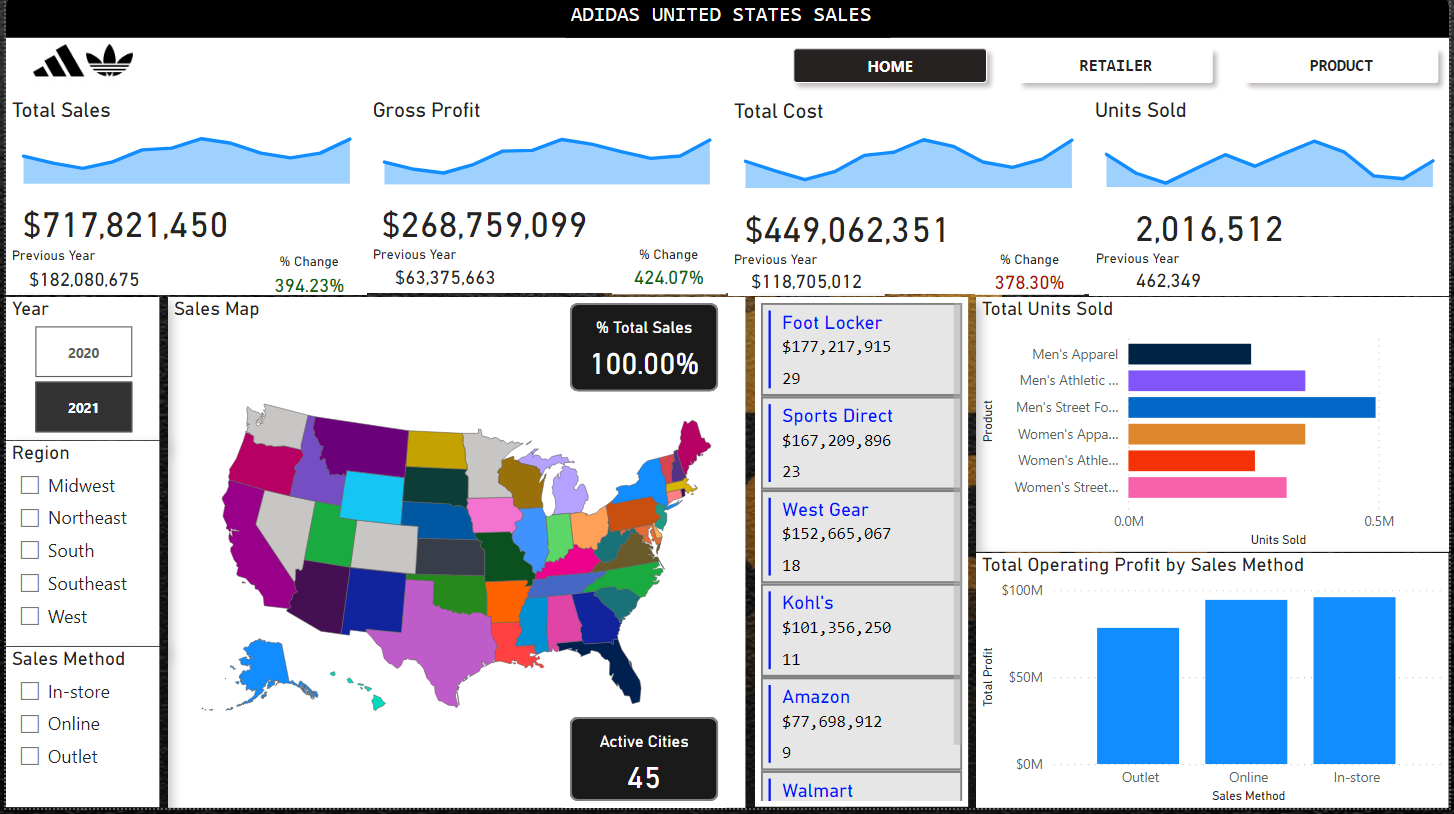Click the % Total Sales card
The height and width of the screenshot is (814, 1454).
(644, 347)
